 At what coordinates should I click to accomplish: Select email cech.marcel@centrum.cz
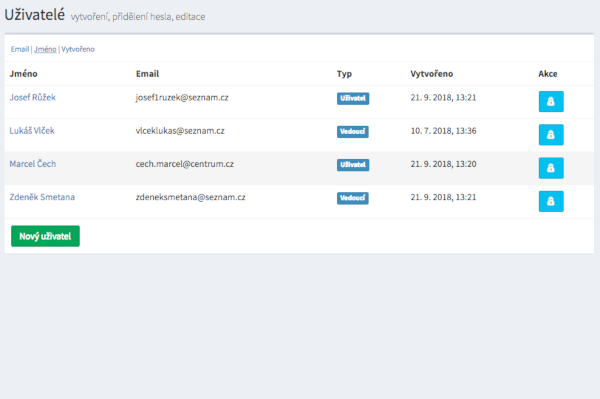coord(184,164)
